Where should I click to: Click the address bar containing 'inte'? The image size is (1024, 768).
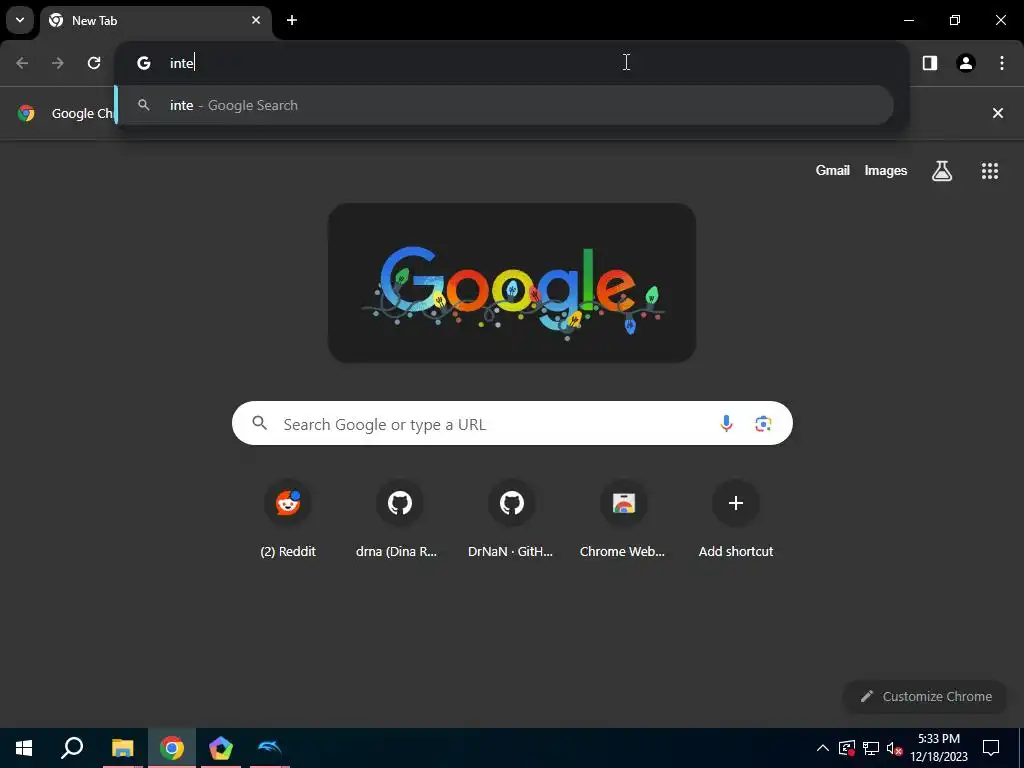(512, 63)
